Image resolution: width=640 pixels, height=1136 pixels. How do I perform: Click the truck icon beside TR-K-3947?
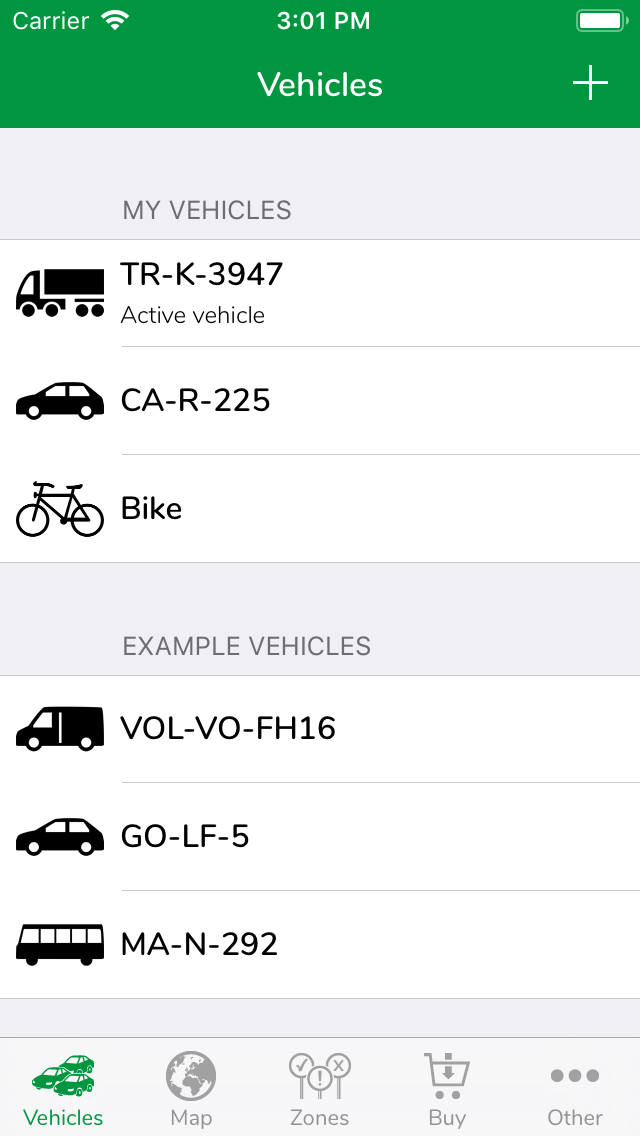[x=60, y=293]
